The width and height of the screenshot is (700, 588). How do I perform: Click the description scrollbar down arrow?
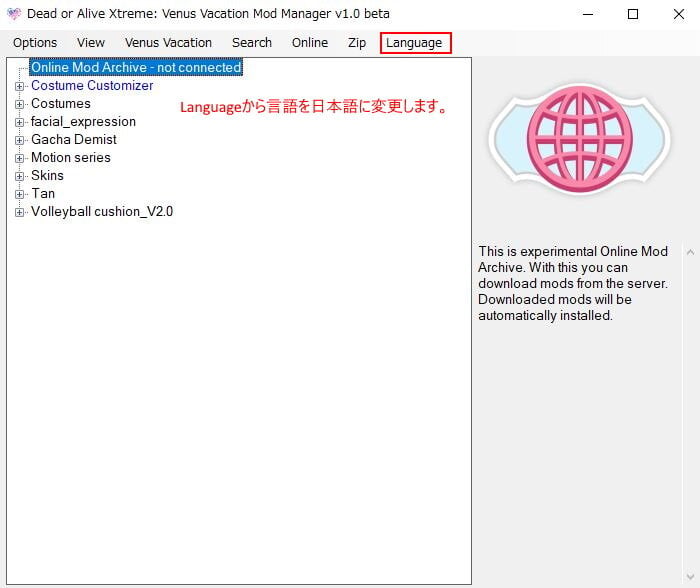click(x=690, y=576)
